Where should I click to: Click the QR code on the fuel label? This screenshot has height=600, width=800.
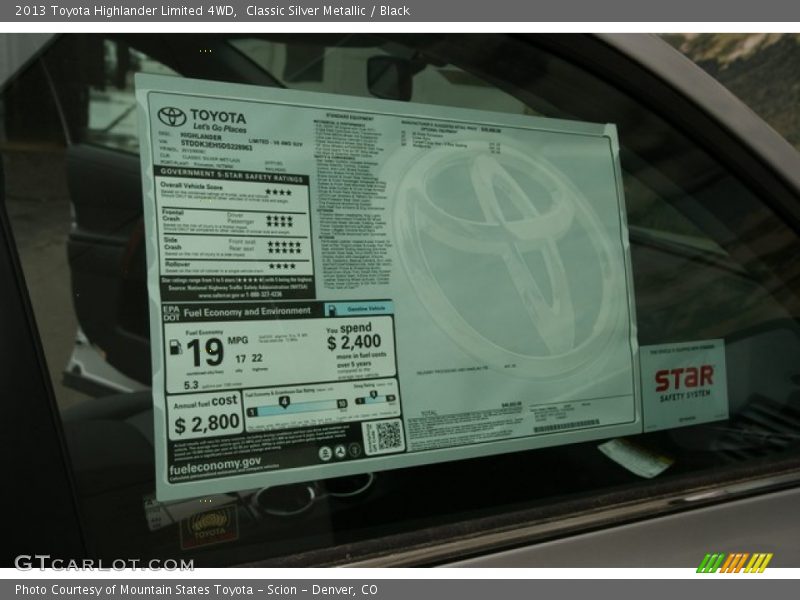383,436
